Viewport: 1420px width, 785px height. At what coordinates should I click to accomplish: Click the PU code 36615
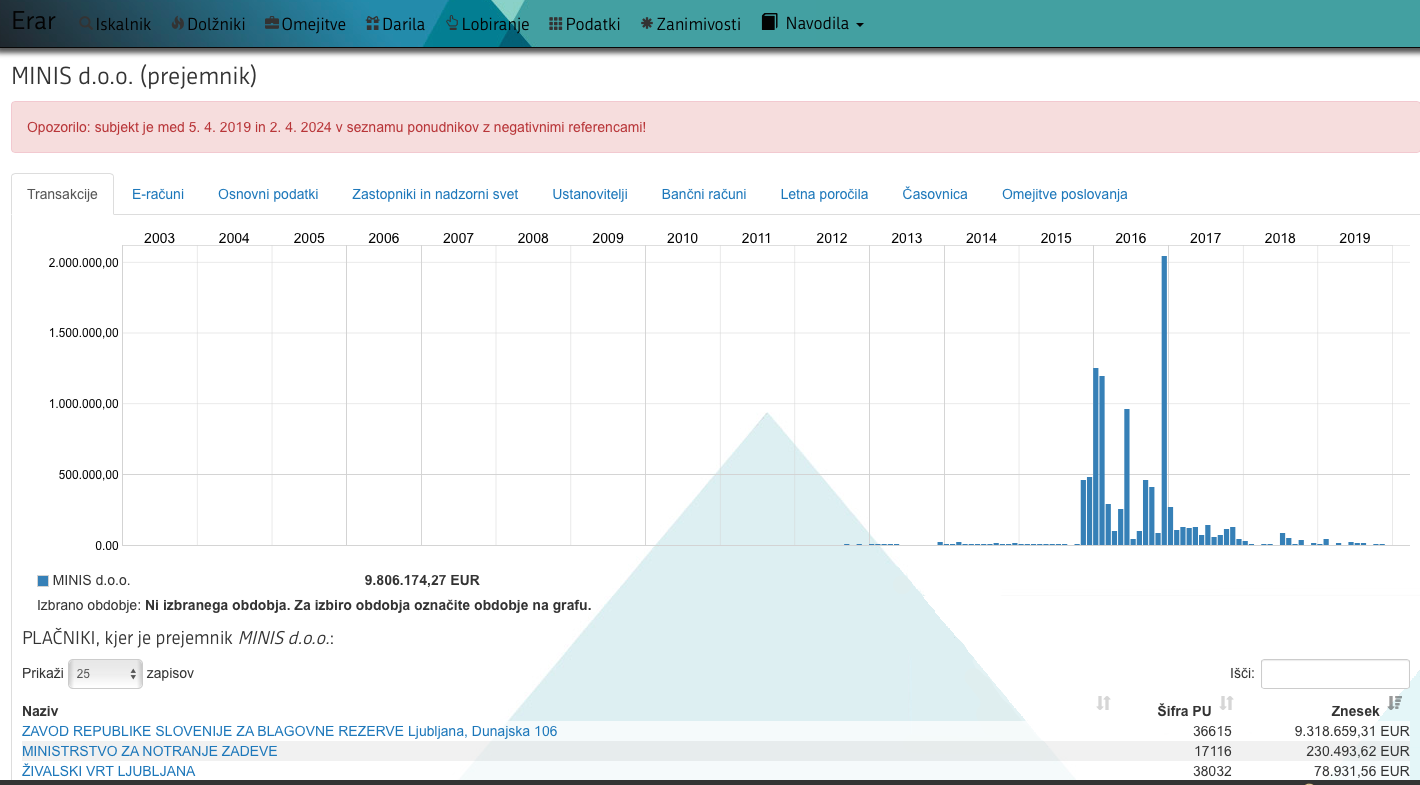[x=1212, y=731]
